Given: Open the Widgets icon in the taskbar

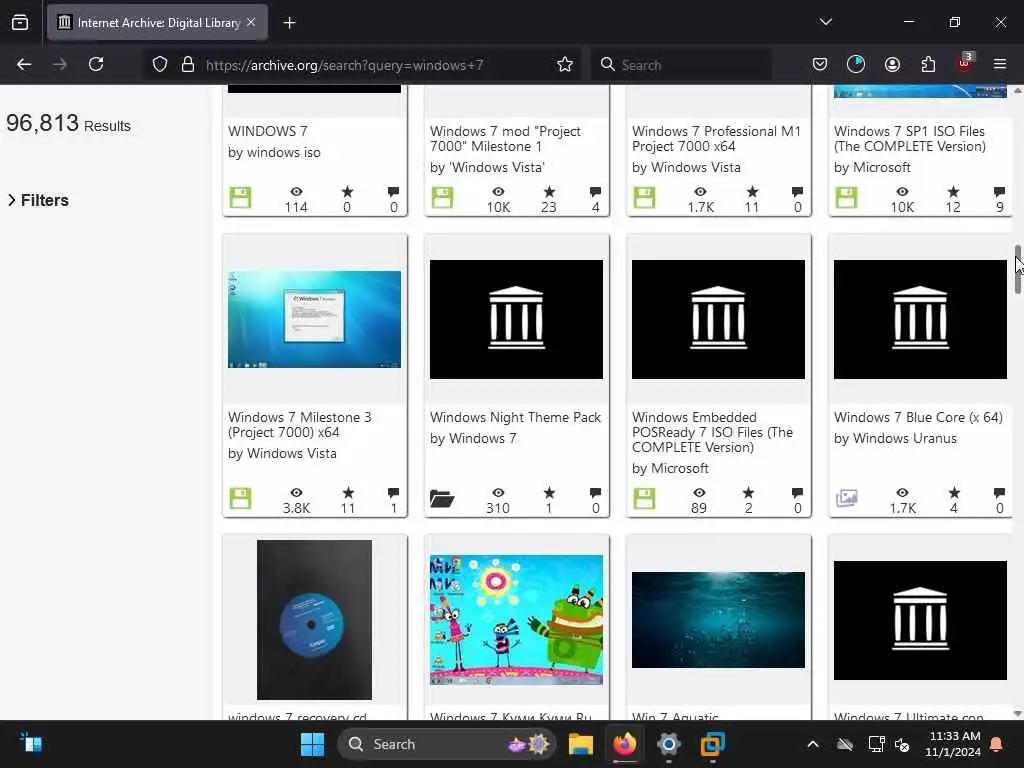Looking at the screenshot, I should [31, 744].
